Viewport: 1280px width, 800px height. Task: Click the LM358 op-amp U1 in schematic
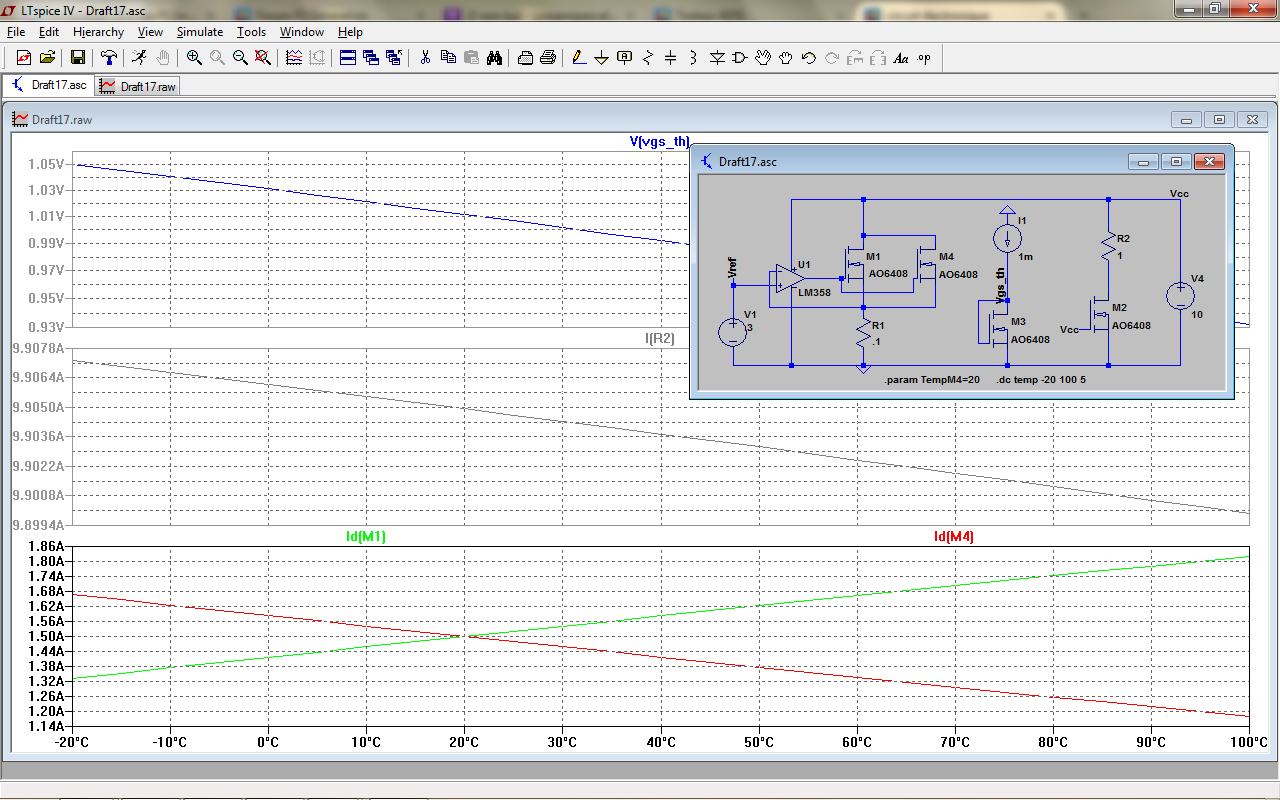click(787, 280)
